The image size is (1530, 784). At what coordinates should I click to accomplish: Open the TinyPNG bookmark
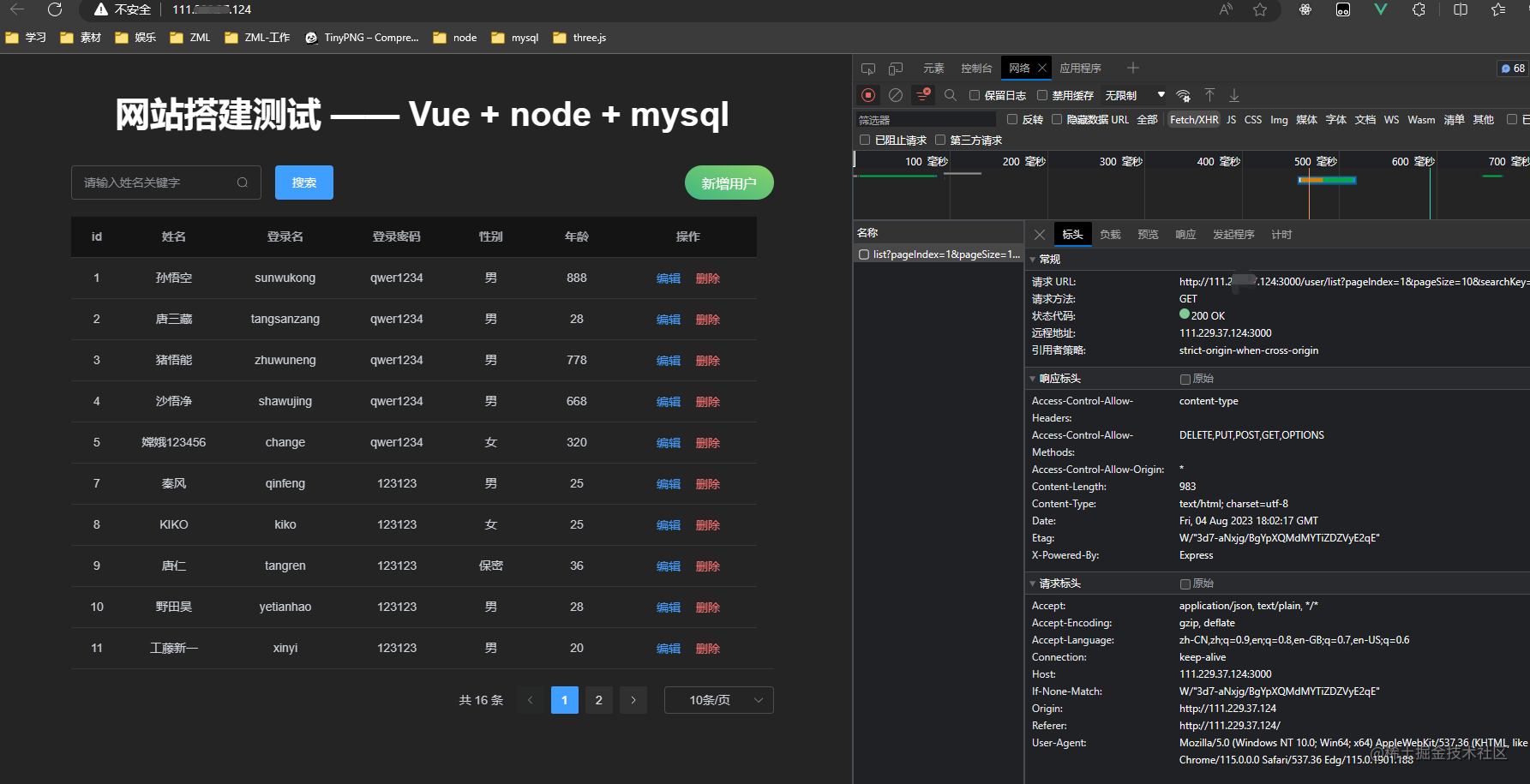coord(362,38)
